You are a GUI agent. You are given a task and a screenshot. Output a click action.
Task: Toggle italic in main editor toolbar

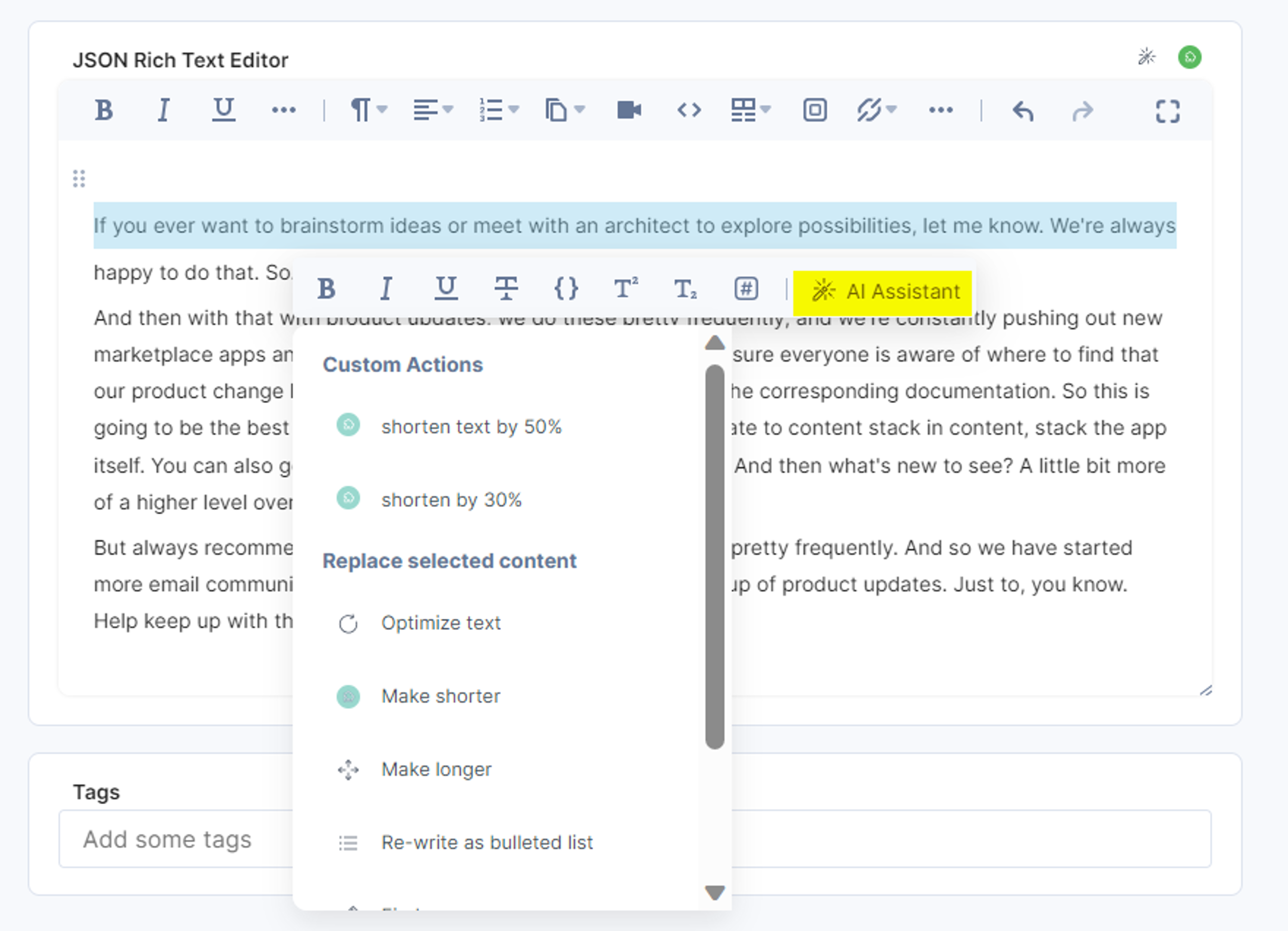click(164, 110)
